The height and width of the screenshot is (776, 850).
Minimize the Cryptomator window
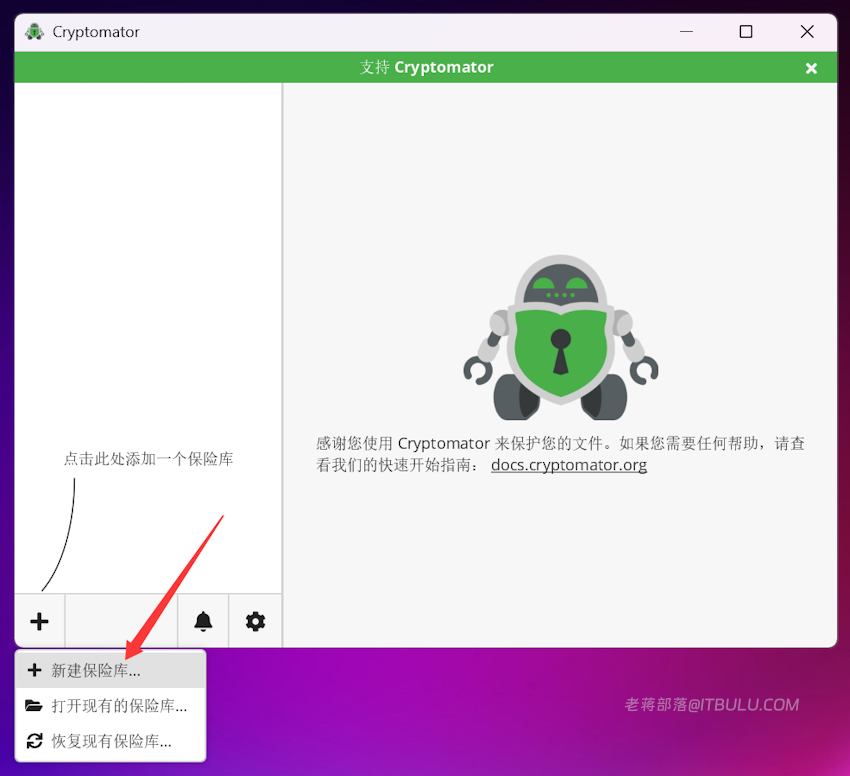(x=686, y=31)
